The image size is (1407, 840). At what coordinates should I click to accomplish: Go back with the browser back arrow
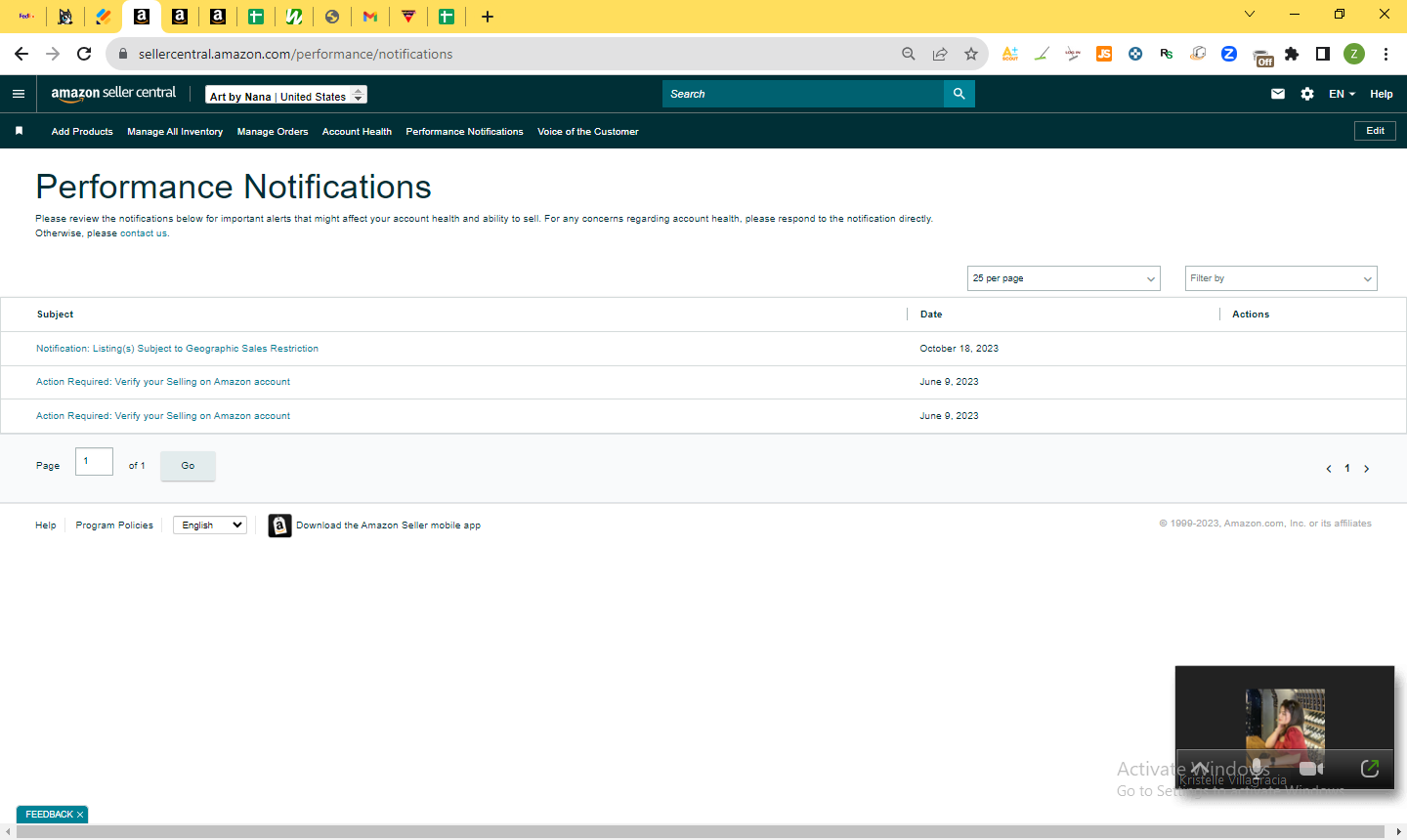(21, 54)
